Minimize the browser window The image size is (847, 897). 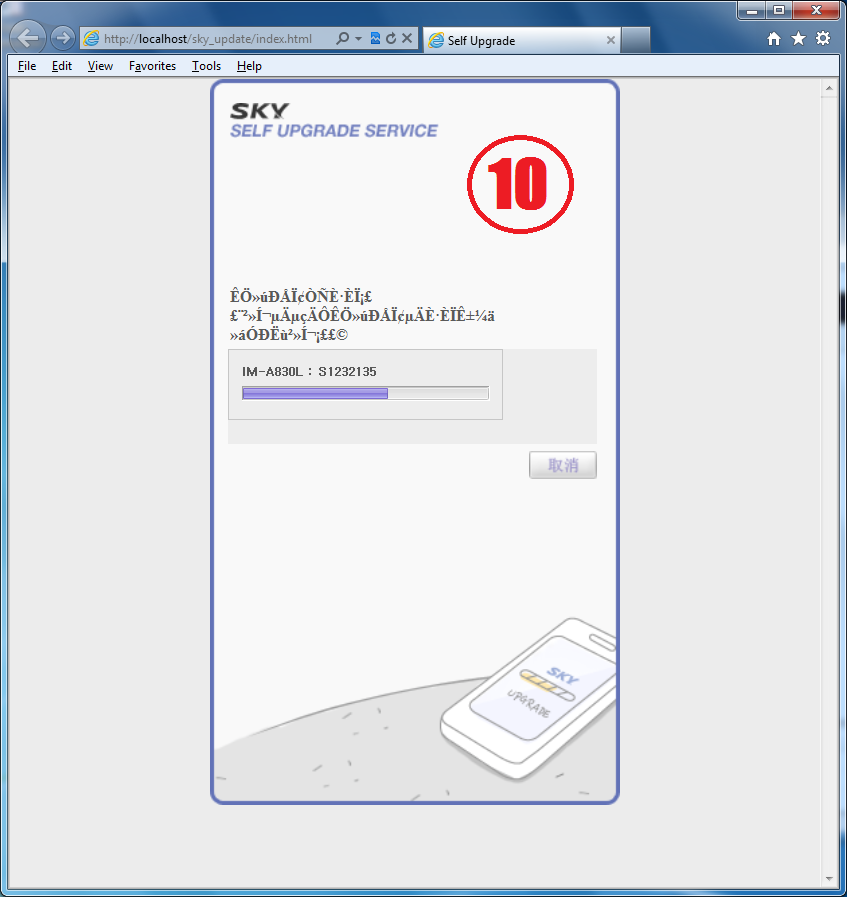(751, 10)
